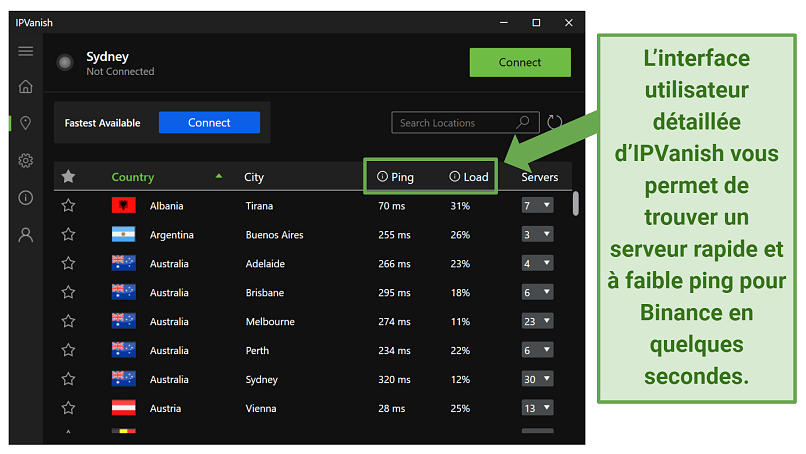Click the 31% load value
Image resolution: width=806 pixels, height=454 pixels.
[x=460, y=206]
